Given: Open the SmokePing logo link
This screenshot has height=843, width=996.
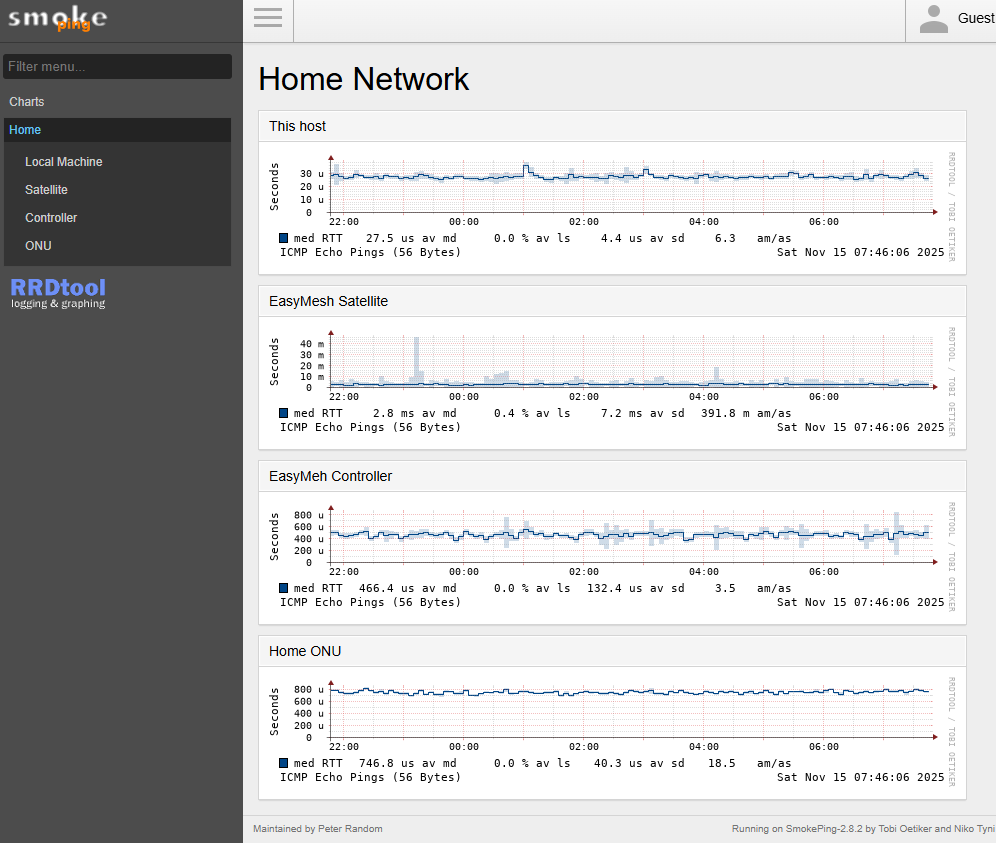Looking at the screenshot, I should click(x=57, y=18).
